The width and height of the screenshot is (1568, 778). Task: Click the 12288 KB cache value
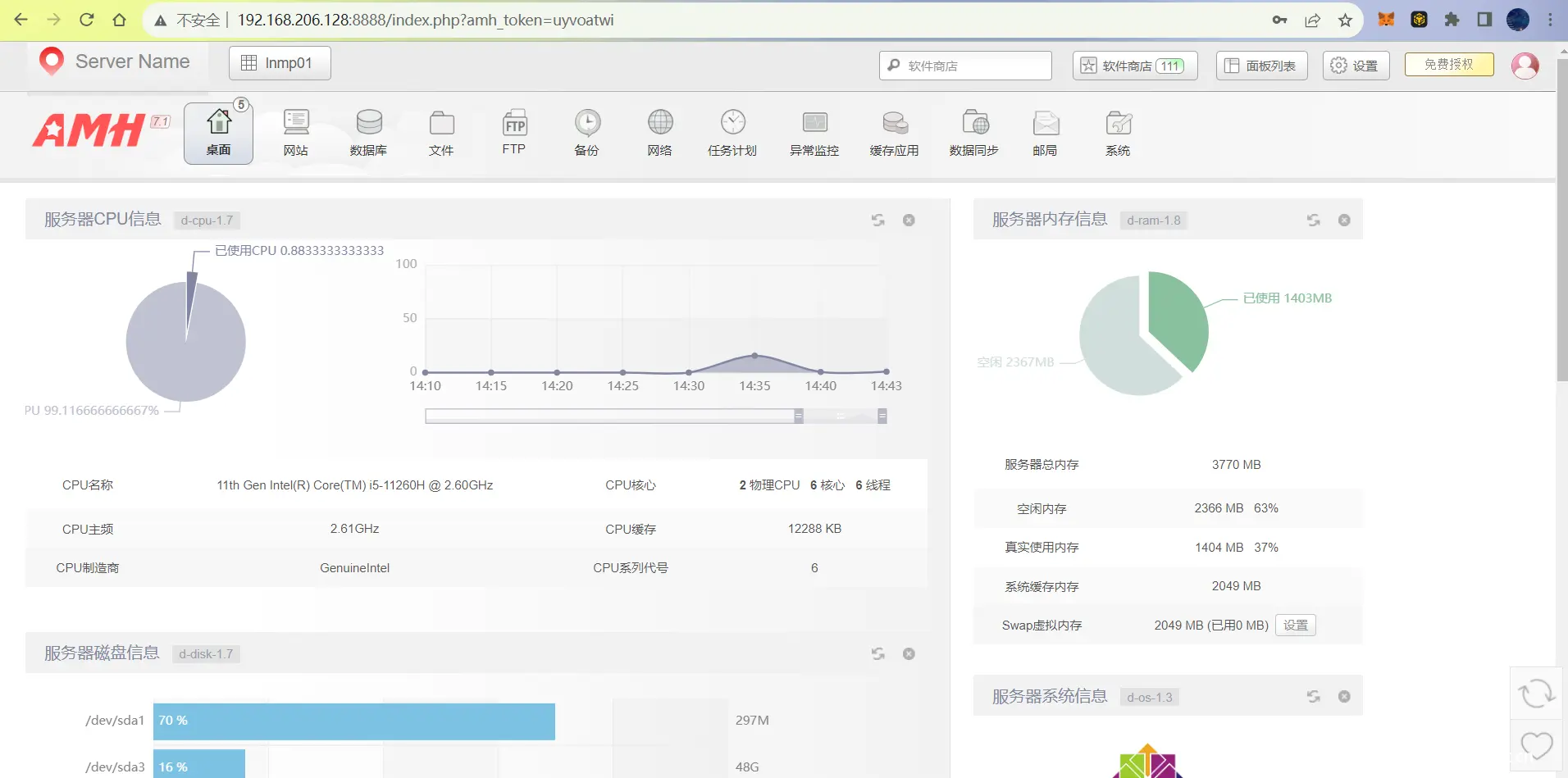(814, 529)
